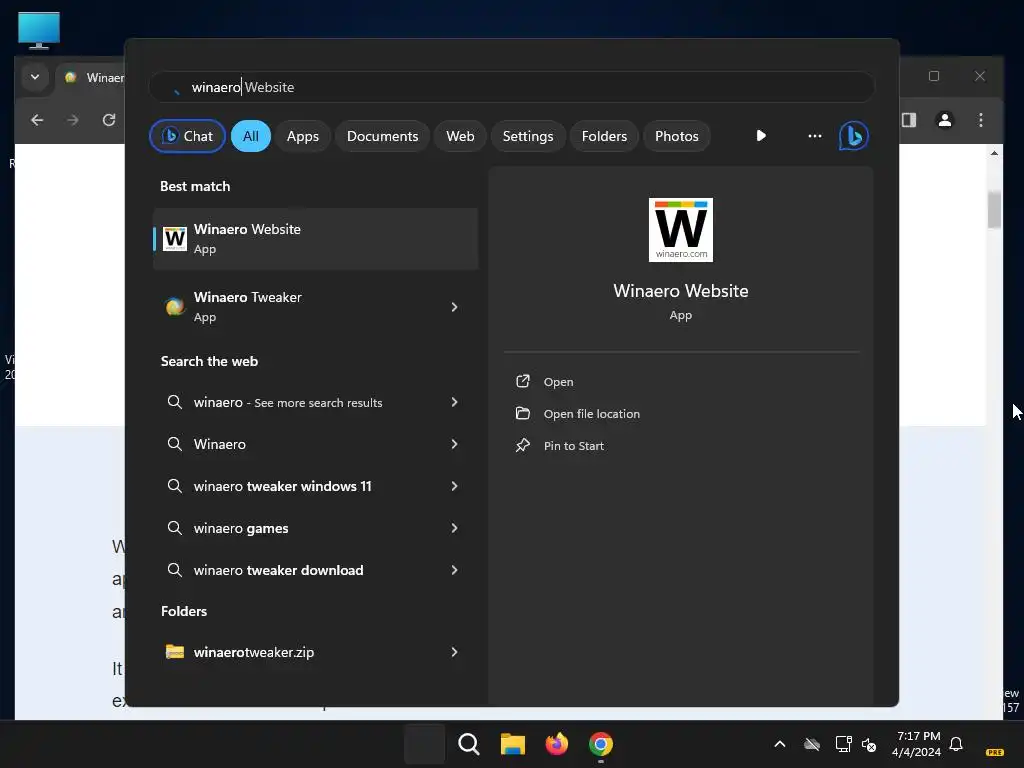The image size is (1024, 768).
Task: Click inside the search box containing winaero
Action: (511, 87)
